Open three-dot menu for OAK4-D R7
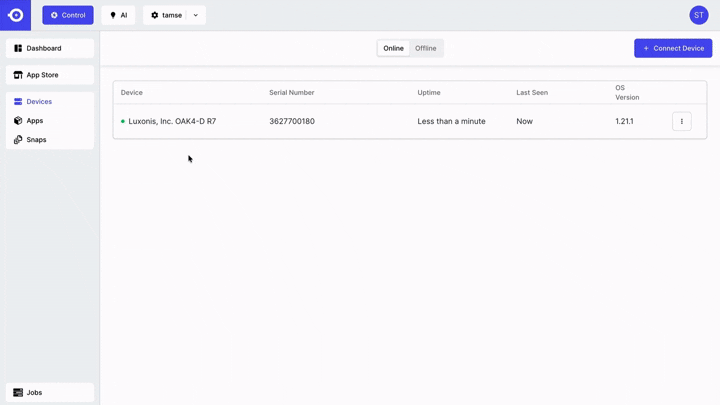Screen dimensions: 720x405 681,121
